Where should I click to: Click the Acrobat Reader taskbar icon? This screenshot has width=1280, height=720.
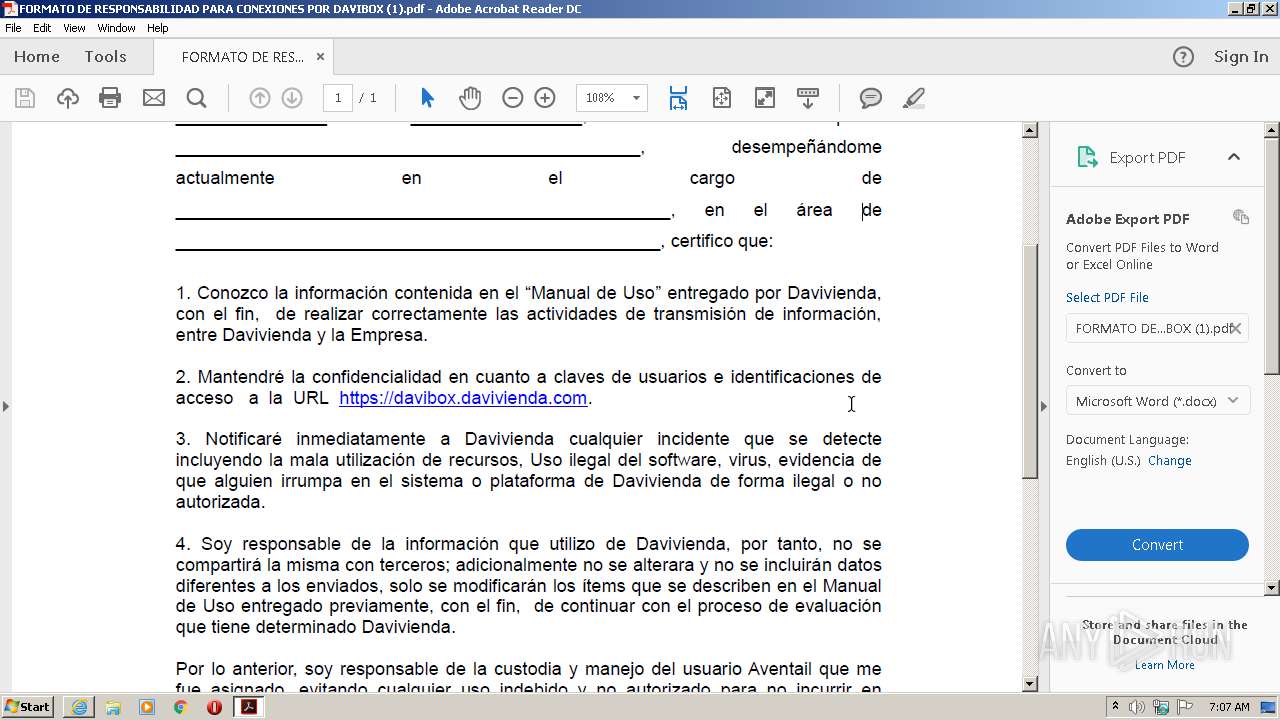(248, 707)
